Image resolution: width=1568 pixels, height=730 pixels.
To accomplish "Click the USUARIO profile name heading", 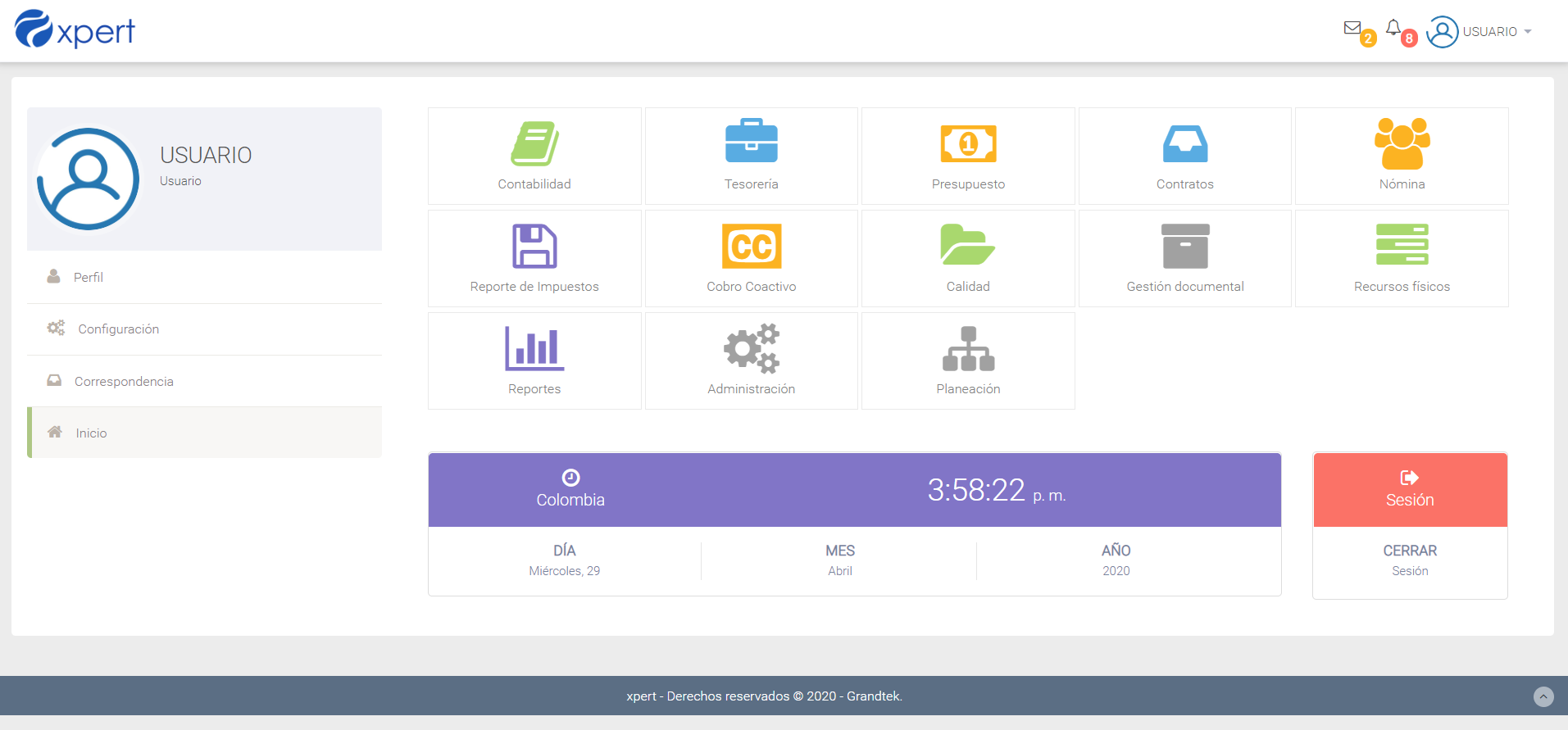I will pos(206,155).
